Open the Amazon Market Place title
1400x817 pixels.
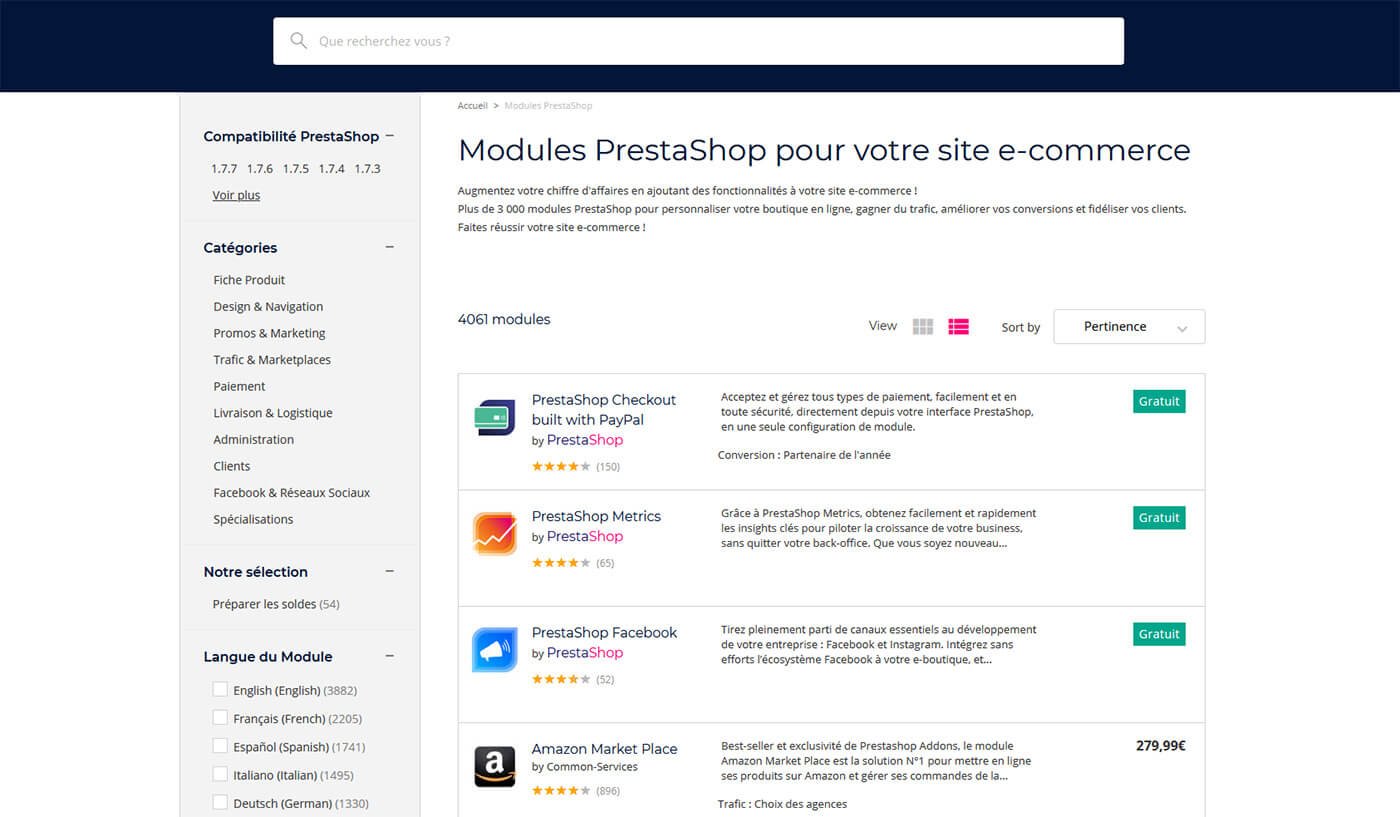coord(604,749)
